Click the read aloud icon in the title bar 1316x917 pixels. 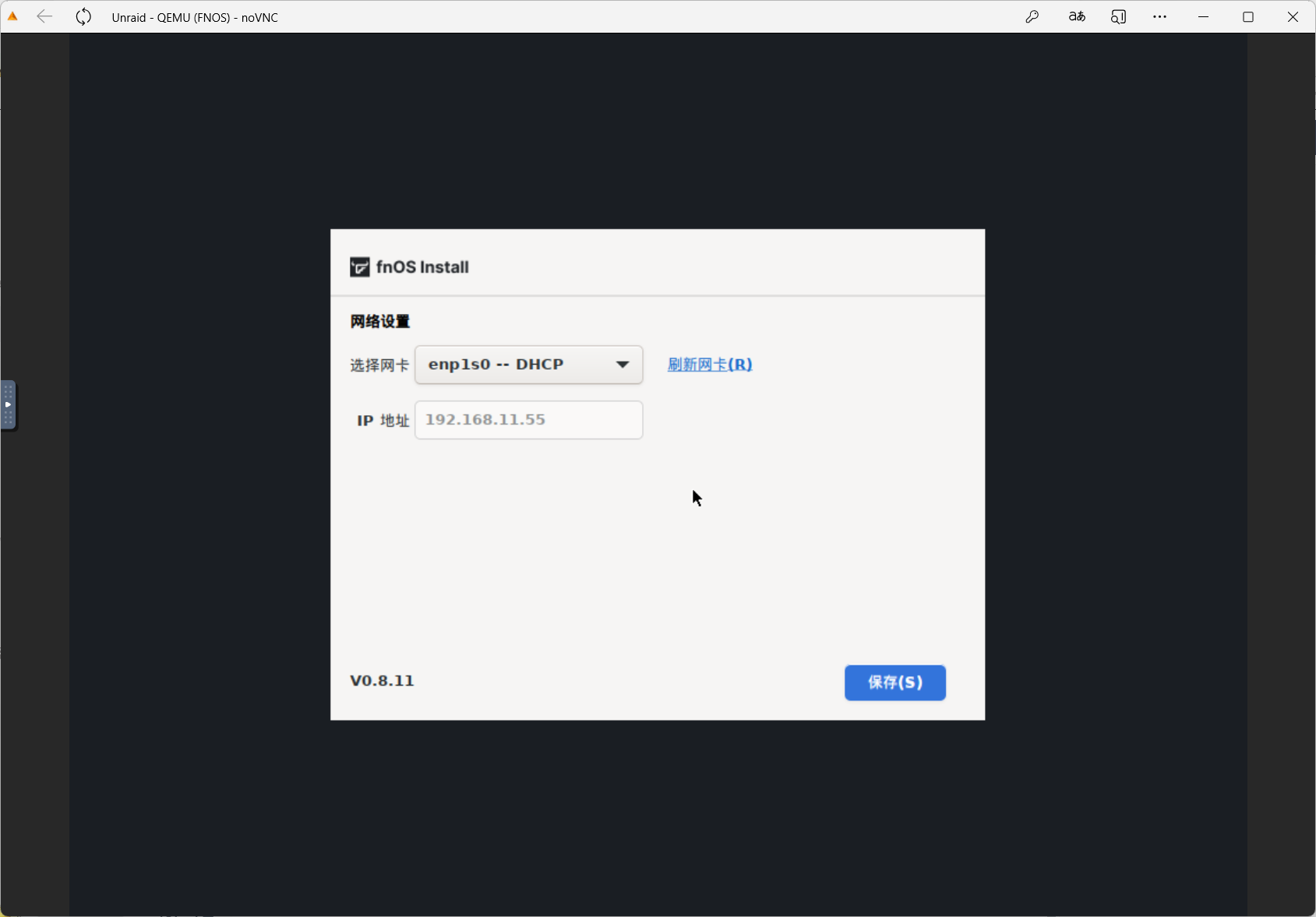click(x=1118, y=16)
